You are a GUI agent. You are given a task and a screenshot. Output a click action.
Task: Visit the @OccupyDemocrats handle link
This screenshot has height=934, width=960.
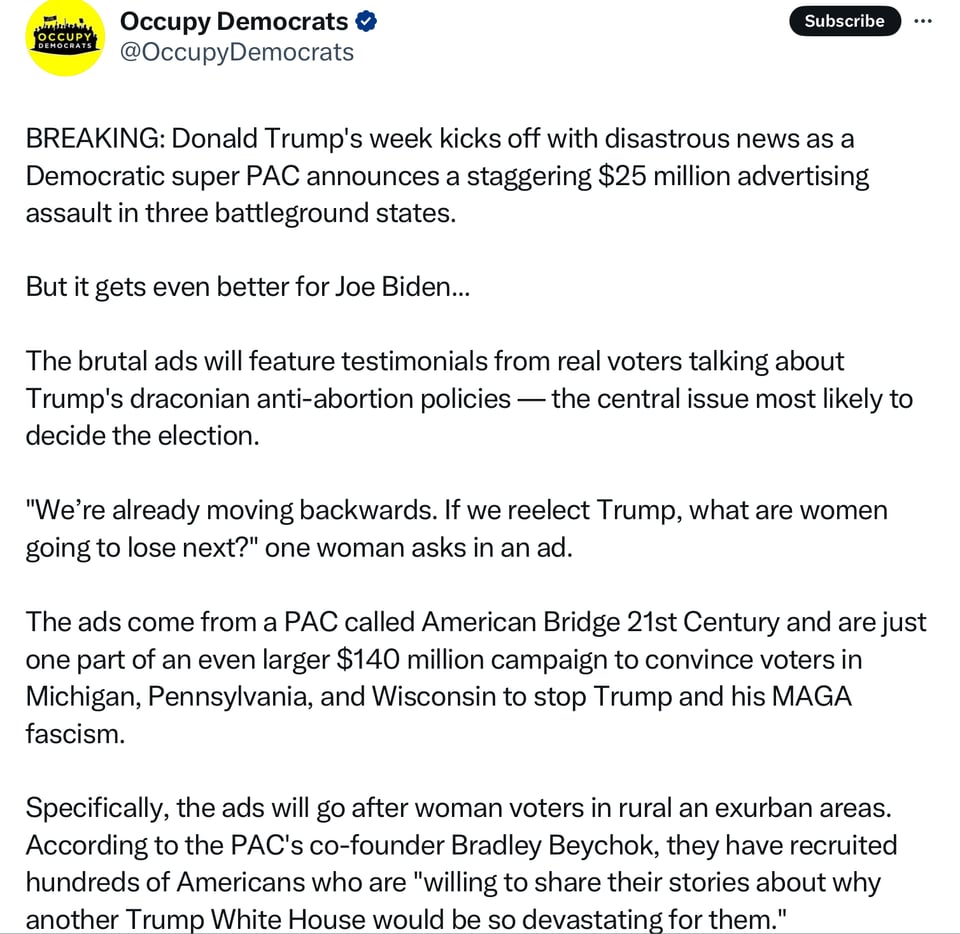(236, 52)
